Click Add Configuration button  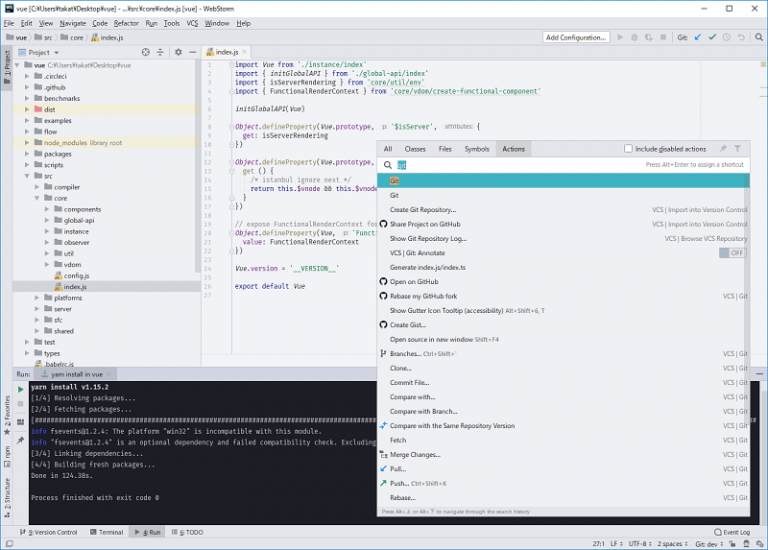576,37
